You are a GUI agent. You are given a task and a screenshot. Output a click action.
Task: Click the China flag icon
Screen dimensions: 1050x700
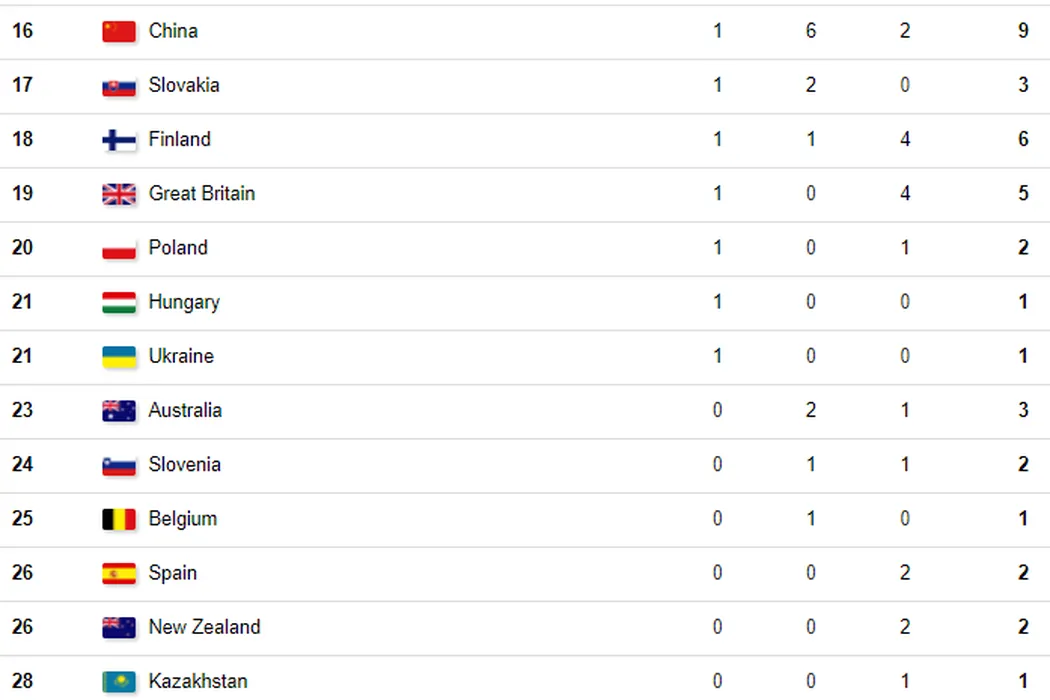click(119, 32)
